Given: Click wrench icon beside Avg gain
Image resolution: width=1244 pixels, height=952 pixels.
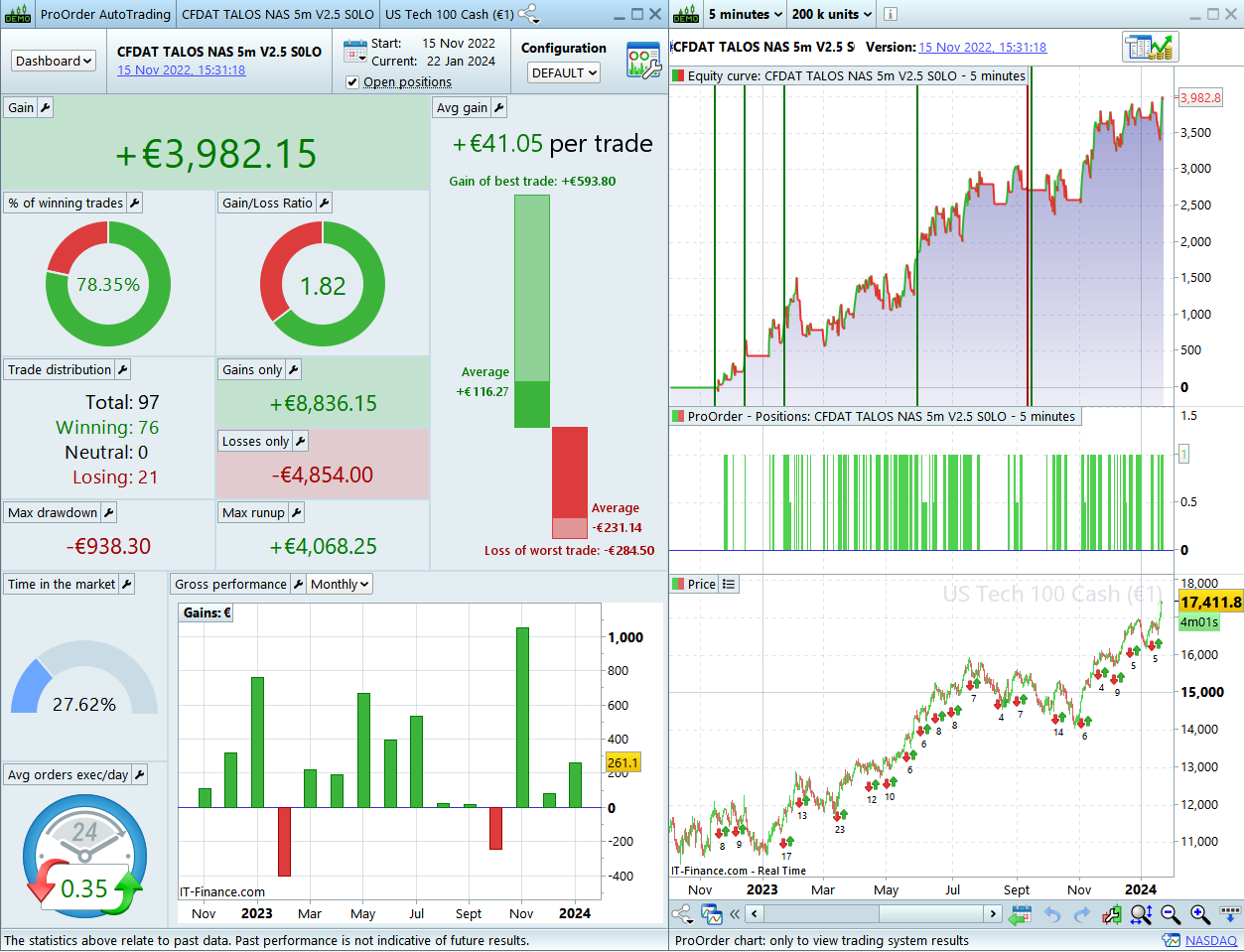Looking at the screenshot, I should [x=498, y=108].
